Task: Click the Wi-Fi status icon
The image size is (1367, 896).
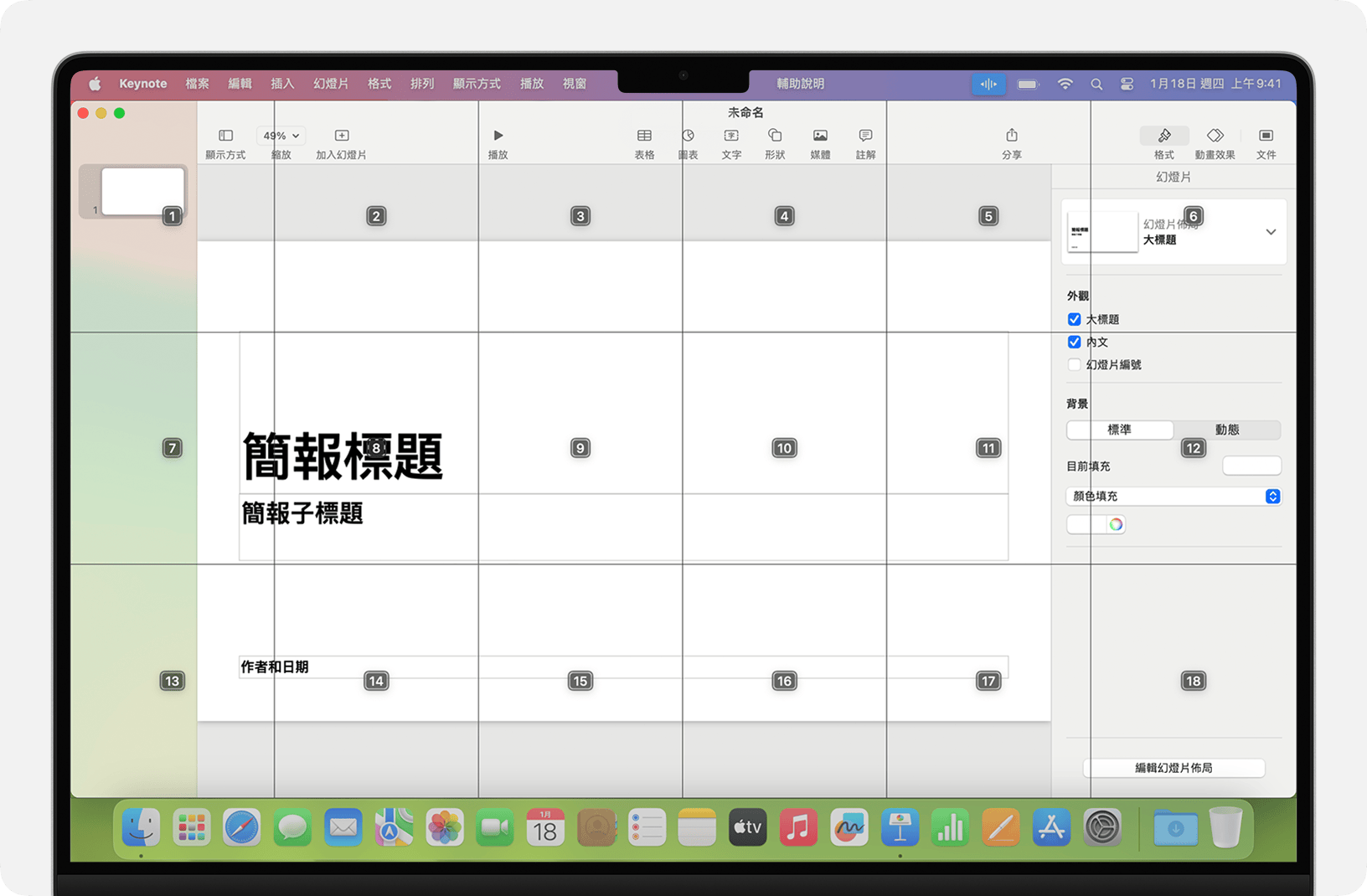Action: tap(1065, 84)
